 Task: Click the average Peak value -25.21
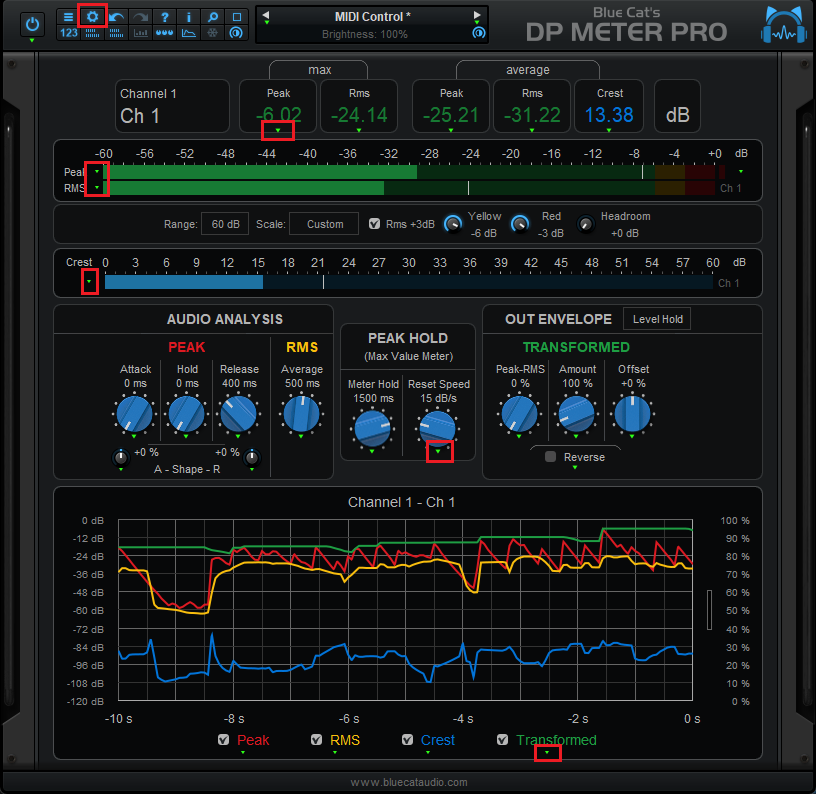(451, 114)
